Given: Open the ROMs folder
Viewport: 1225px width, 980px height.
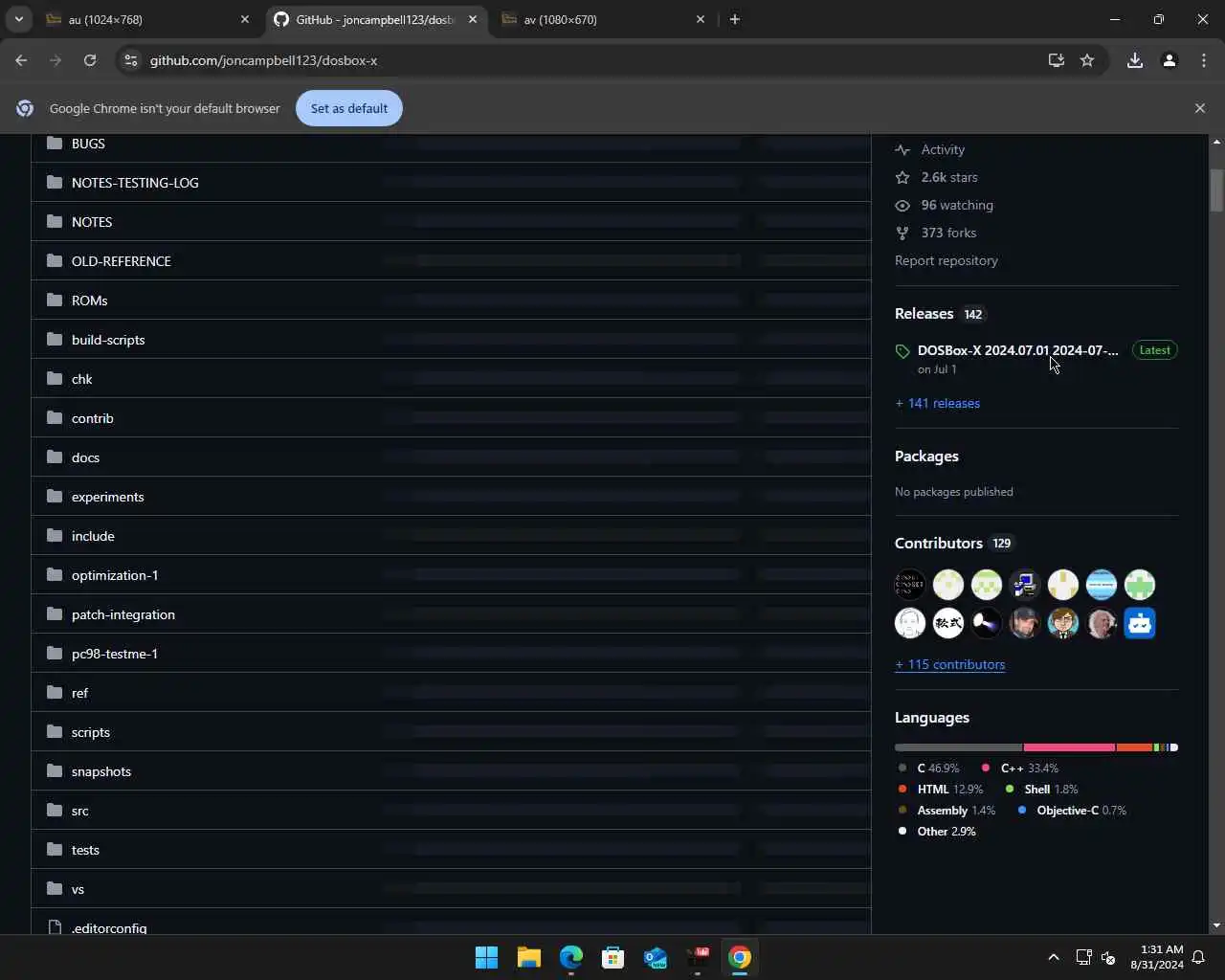Looking at the screenshot, I should [90, 301].
